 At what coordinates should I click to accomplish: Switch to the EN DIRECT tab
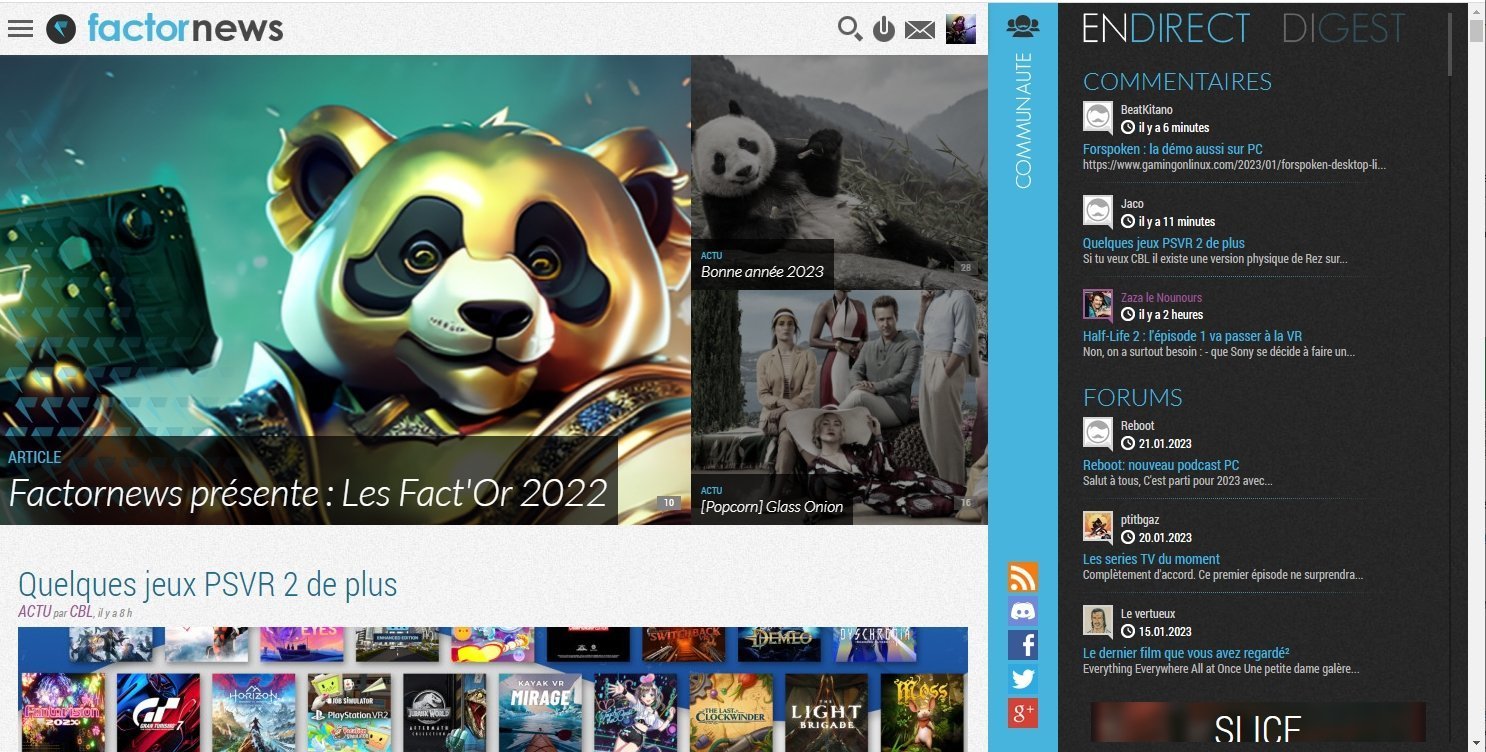click(x=1166, y=29)
